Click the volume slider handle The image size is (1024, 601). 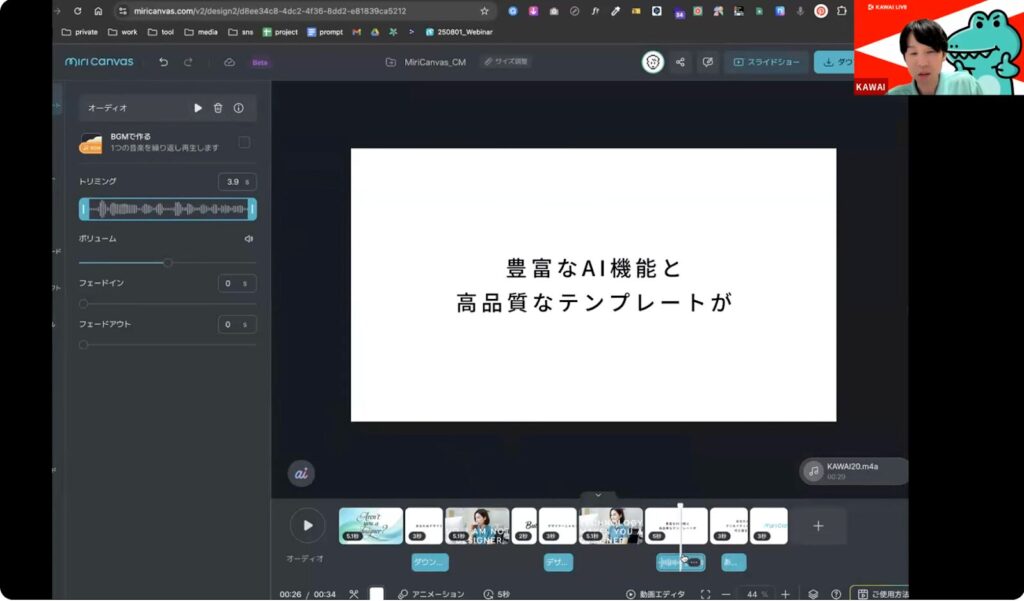point(168,263)
